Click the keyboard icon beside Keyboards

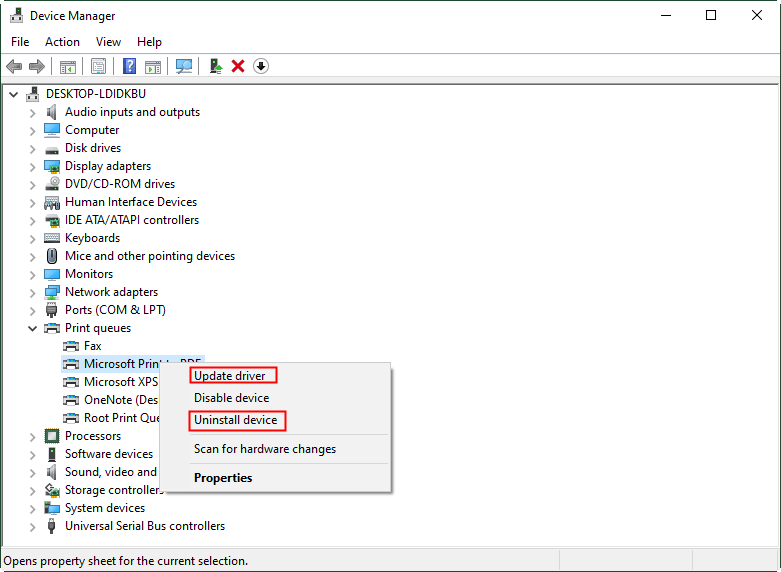click(52, 238)
